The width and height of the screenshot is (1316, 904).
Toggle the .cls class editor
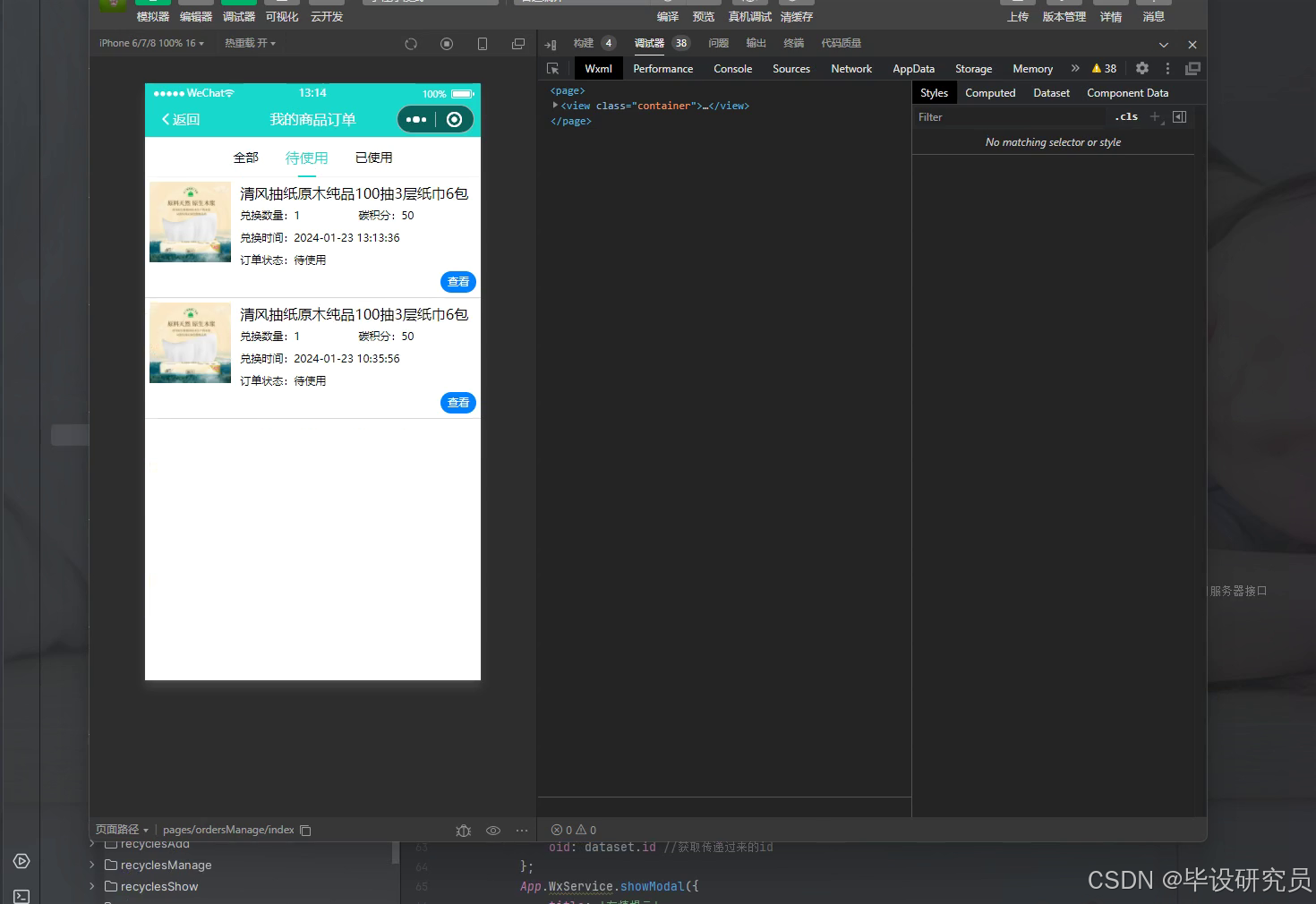(1126, 116)
